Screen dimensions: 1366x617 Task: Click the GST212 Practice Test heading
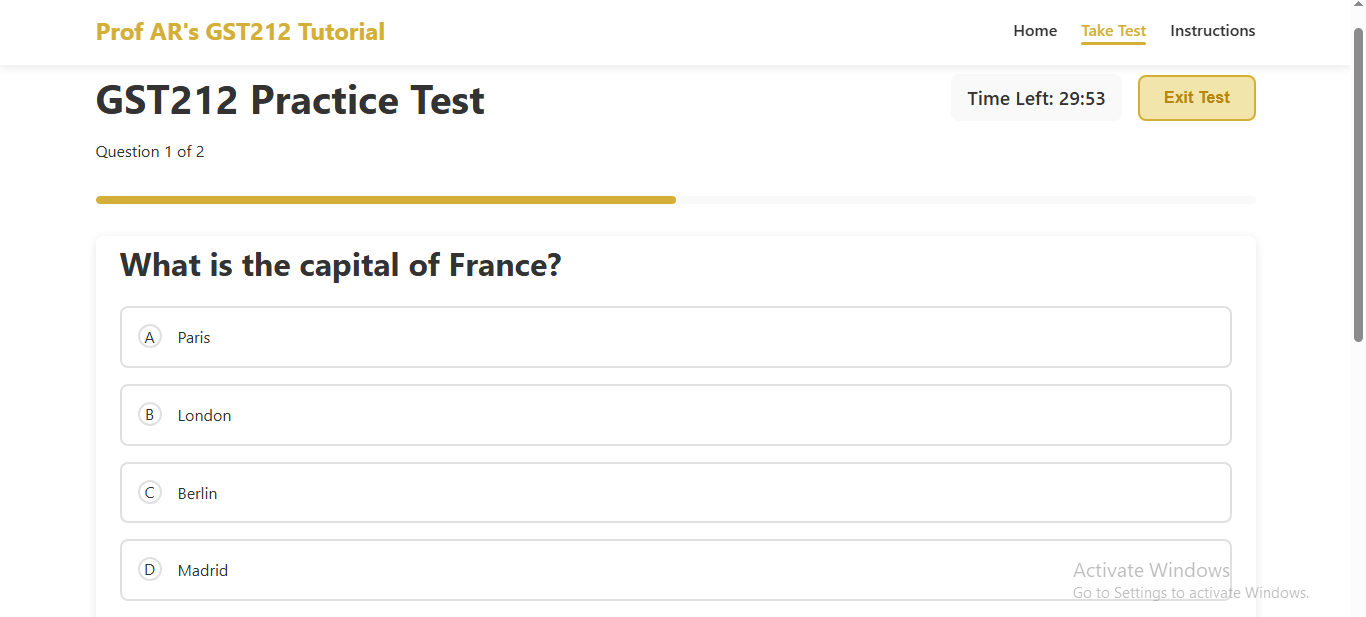(x=290, y=101)
